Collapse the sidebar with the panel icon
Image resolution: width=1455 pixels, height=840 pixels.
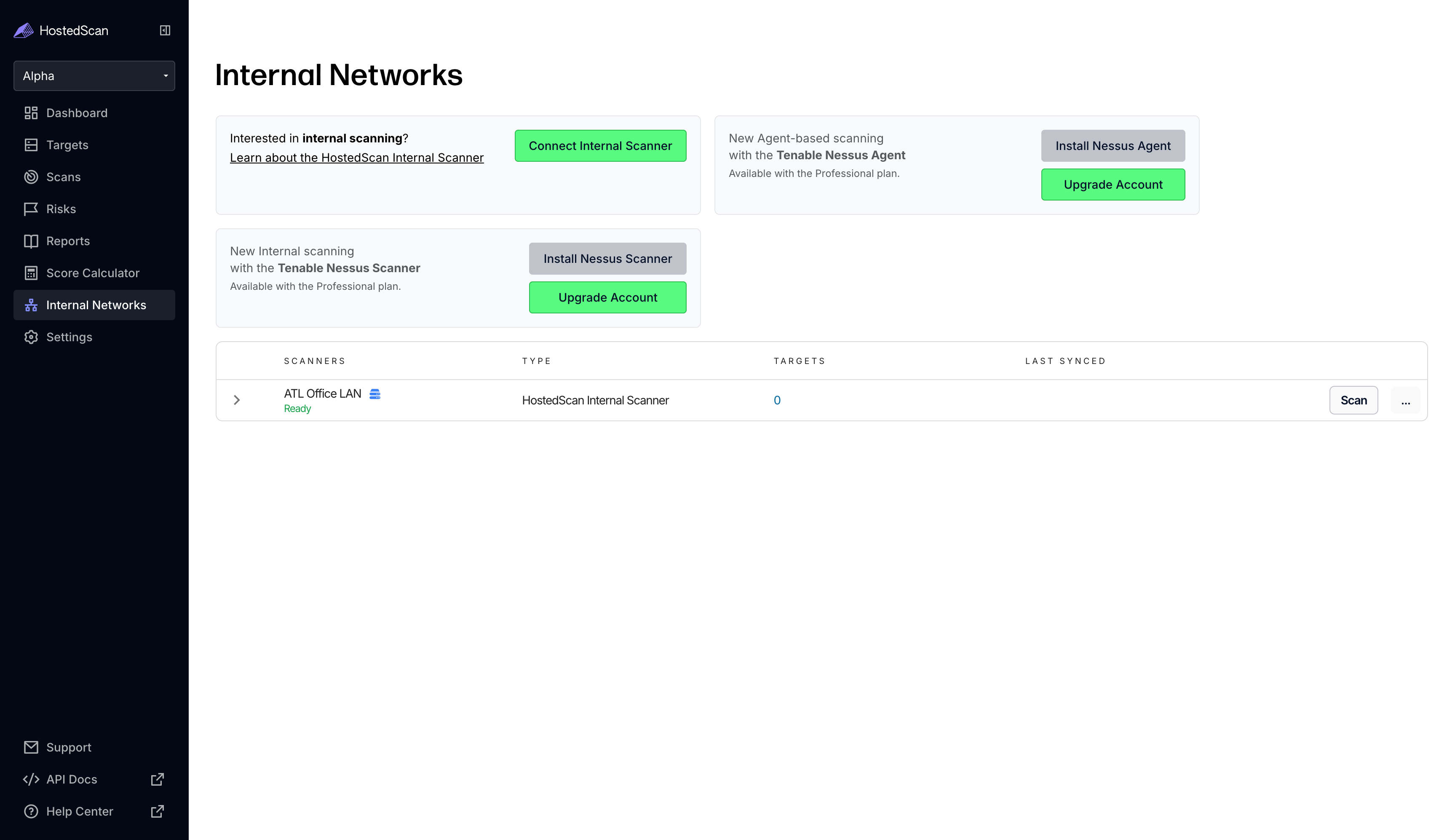[x=165, y=31]
